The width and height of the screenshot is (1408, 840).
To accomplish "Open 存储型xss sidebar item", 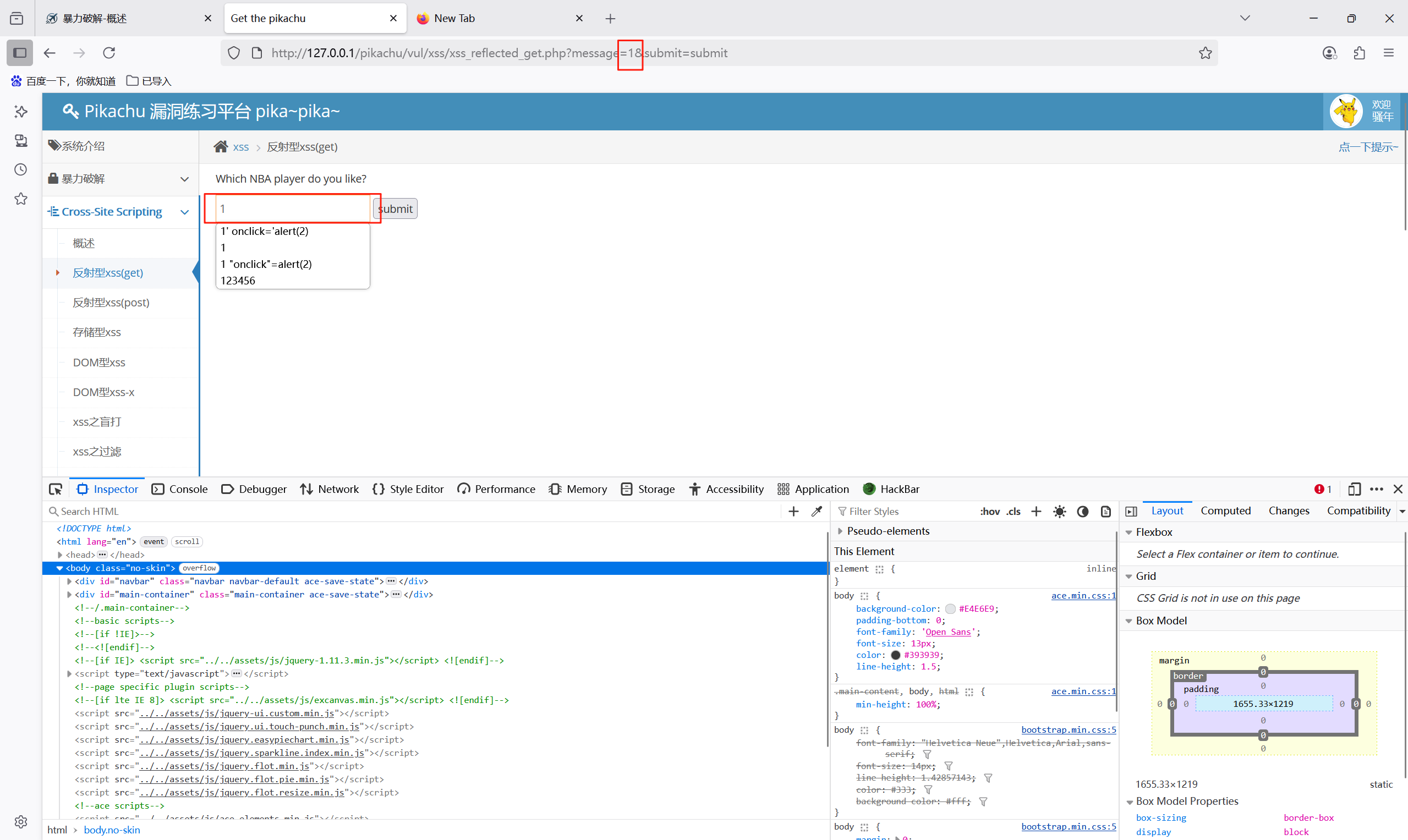I will 97,332.
